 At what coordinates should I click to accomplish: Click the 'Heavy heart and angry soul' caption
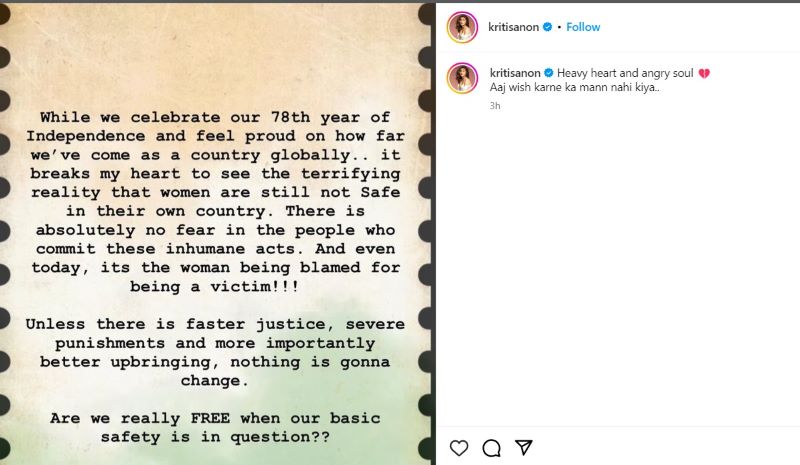point(626,73)
